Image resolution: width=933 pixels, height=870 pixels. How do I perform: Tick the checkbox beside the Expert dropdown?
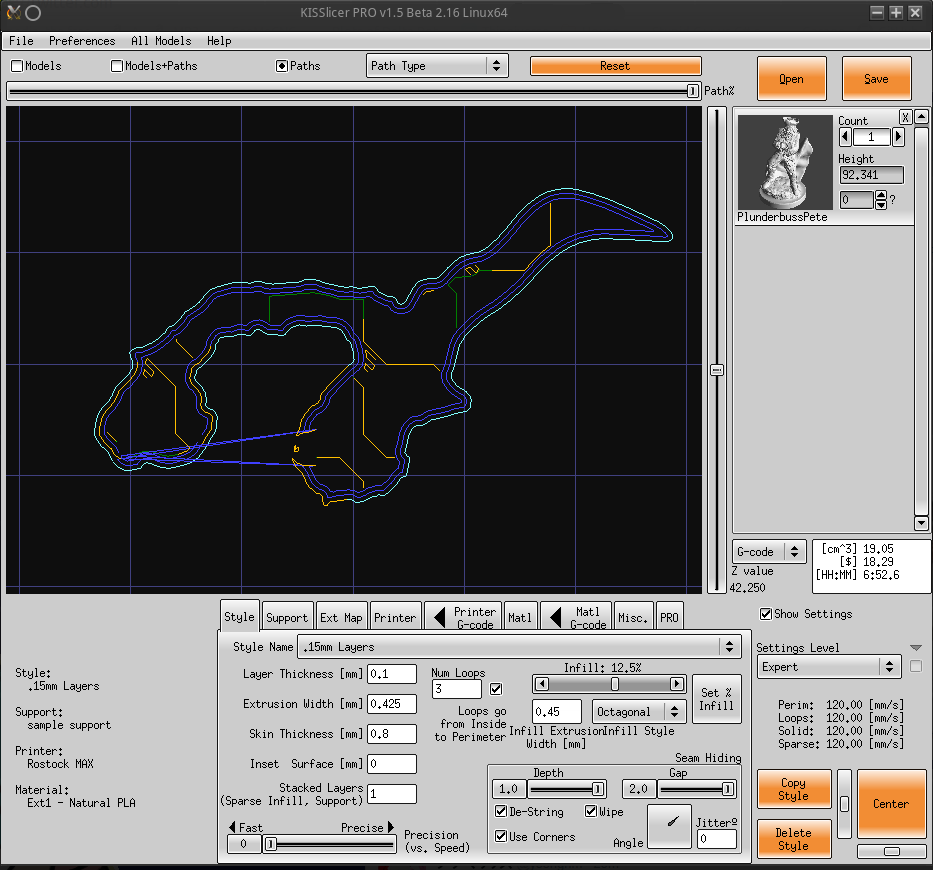coord(916,666)
